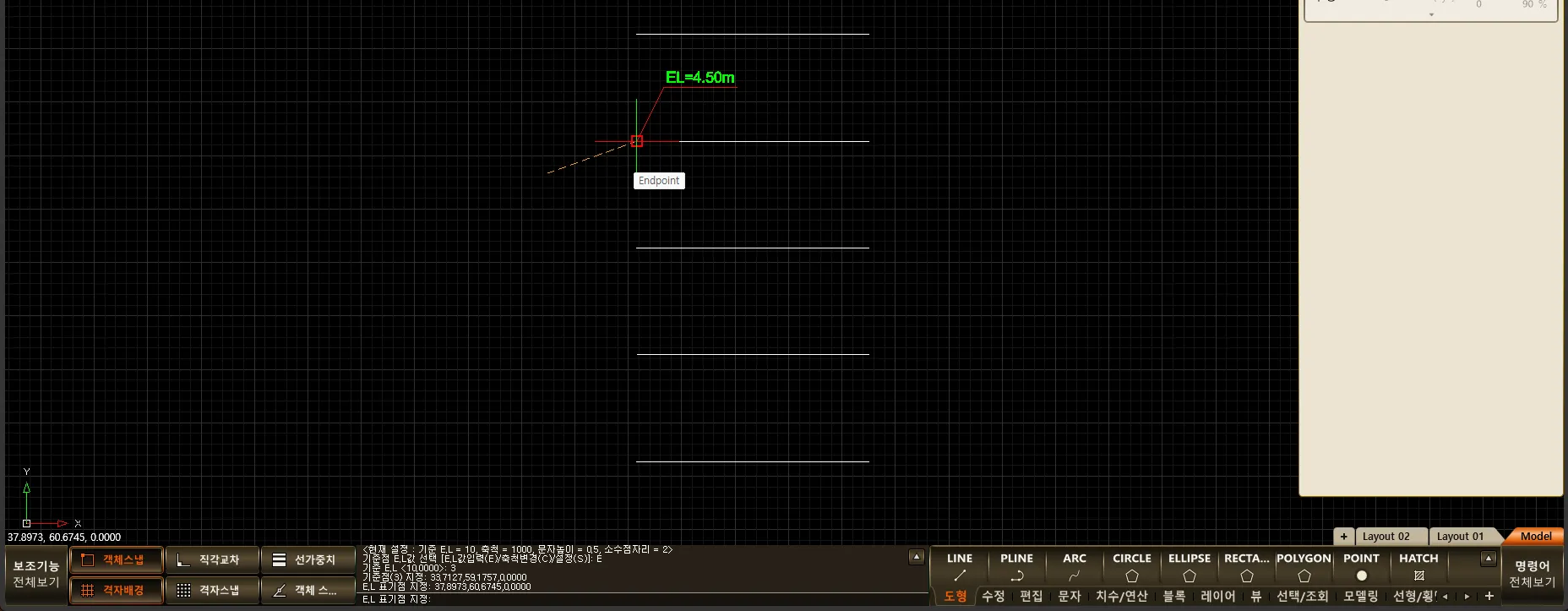Activate the HATCH tool
1568x611 pixels.
coord(1418,567)
